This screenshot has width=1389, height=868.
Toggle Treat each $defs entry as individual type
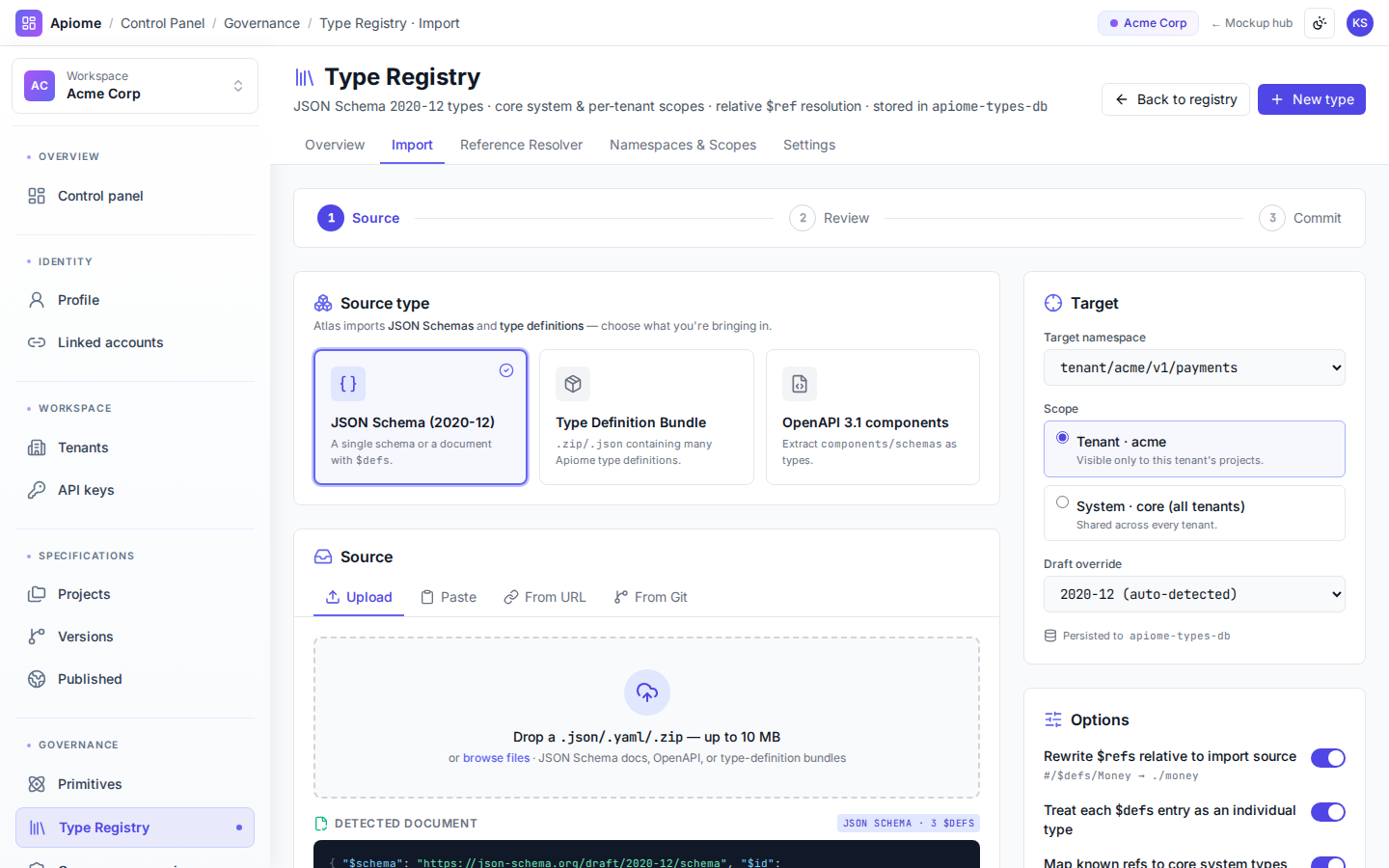[x=1327, y=812]
